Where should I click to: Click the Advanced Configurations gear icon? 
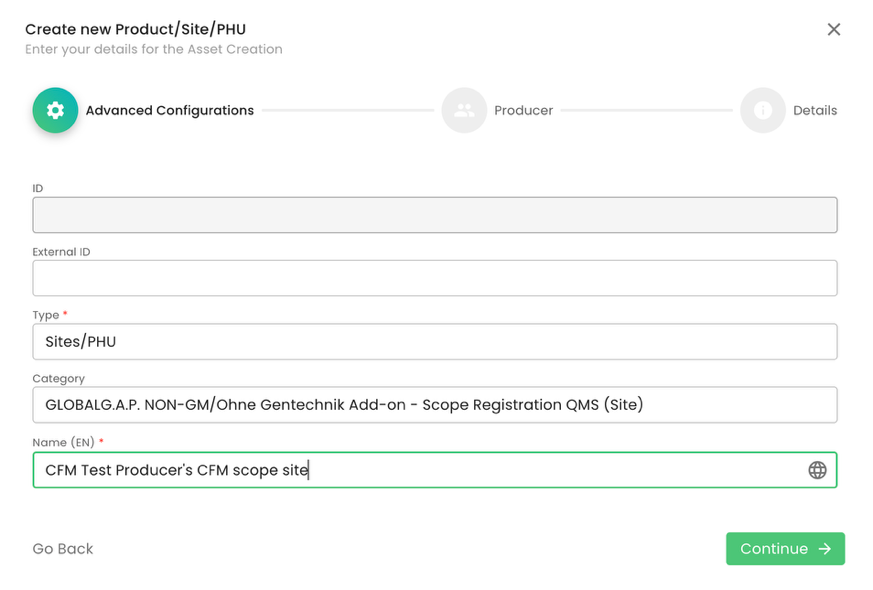[x=55, y=110]
